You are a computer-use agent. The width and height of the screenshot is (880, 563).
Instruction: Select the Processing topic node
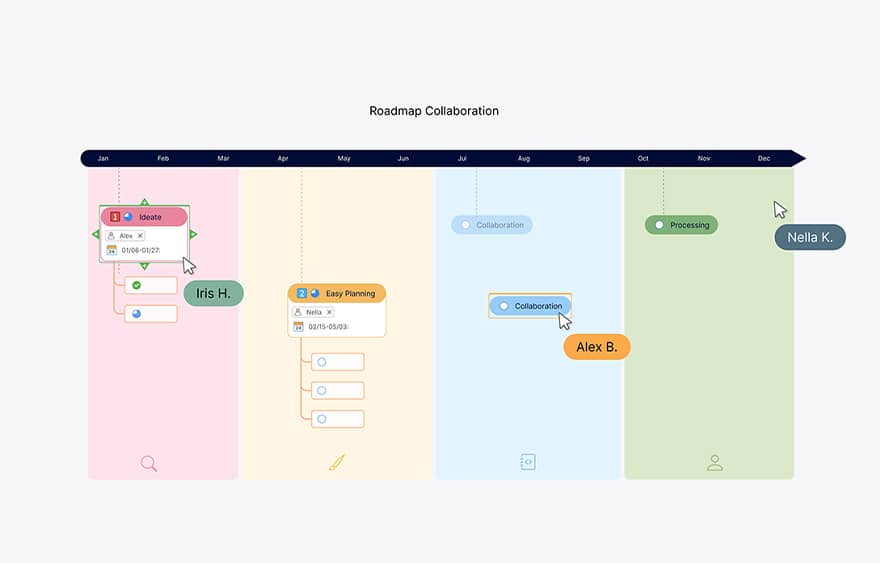tap(681, 225)
